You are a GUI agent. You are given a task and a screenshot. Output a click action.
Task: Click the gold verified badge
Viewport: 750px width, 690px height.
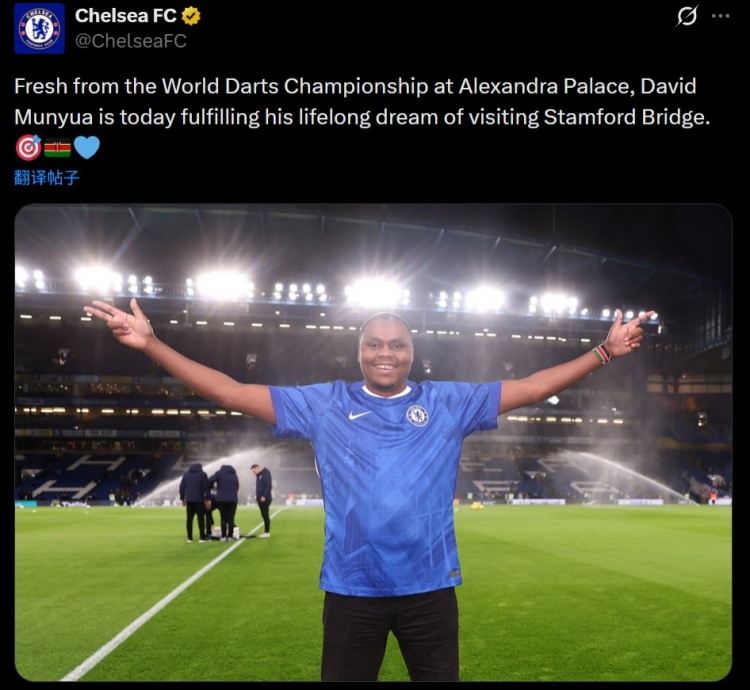(x=191, y=16)
